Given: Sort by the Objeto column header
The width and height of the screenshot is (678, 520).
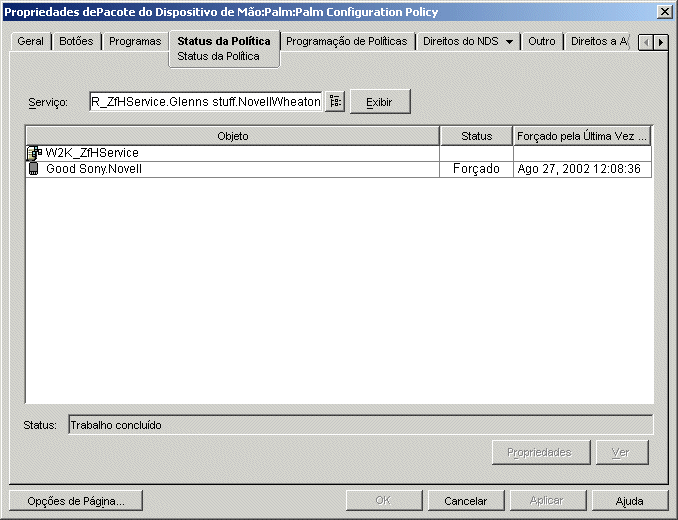Looking at the screenshot, I should point(233,136).
